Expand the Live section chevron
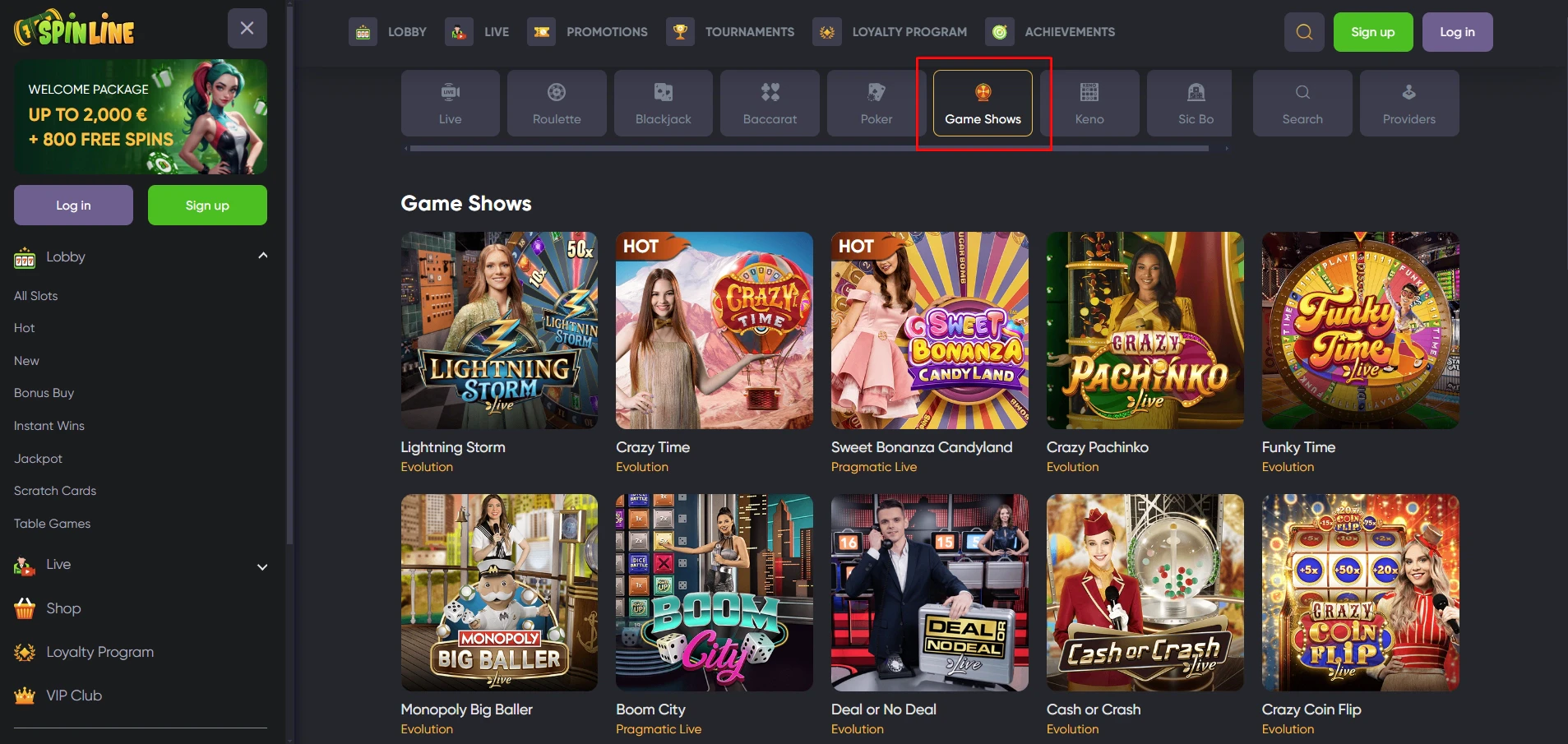 [262, 566]
